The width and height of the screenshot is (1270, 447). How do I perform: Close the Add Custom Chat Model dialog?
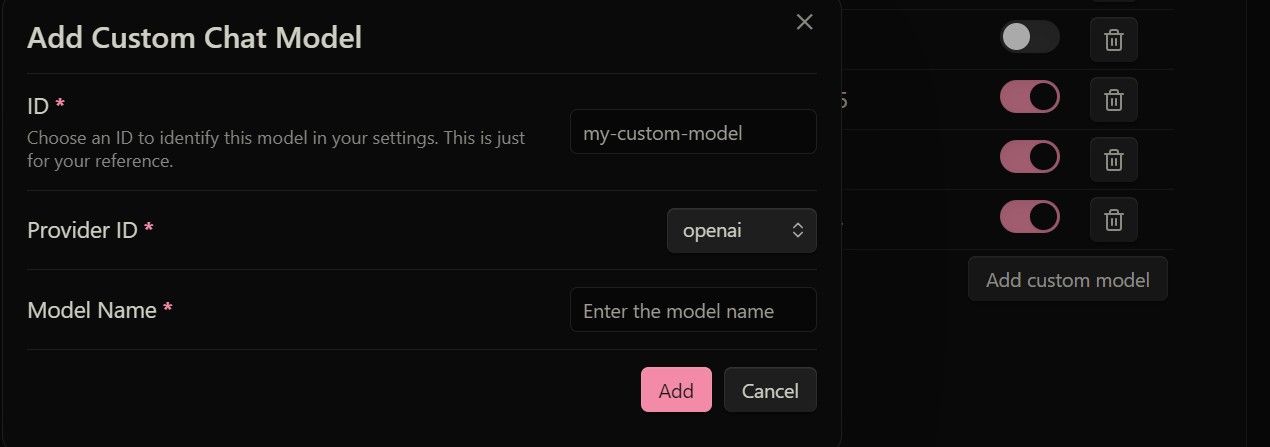[804, 22]
